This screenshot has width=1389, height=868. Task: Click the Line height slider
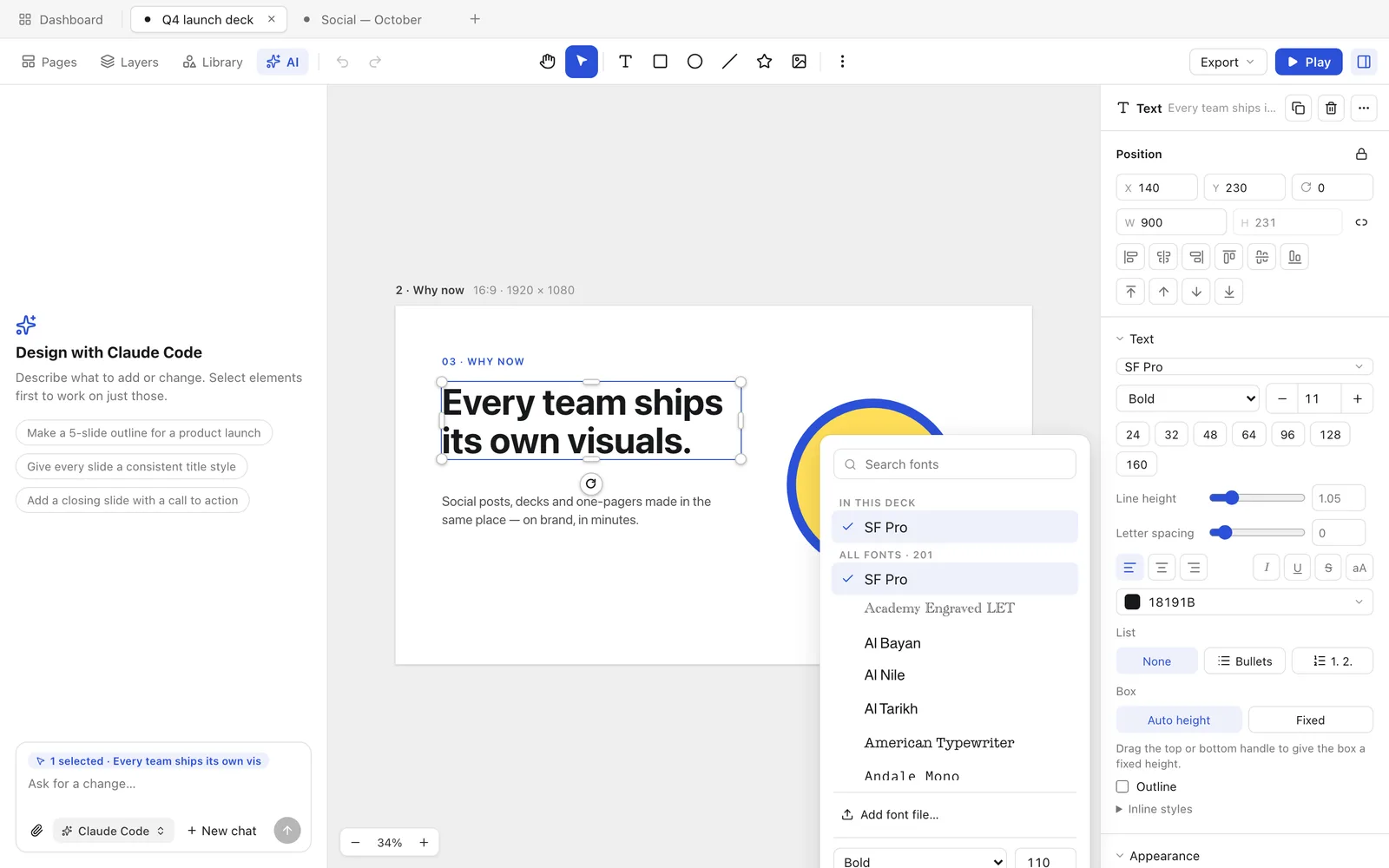[1257, 497]
